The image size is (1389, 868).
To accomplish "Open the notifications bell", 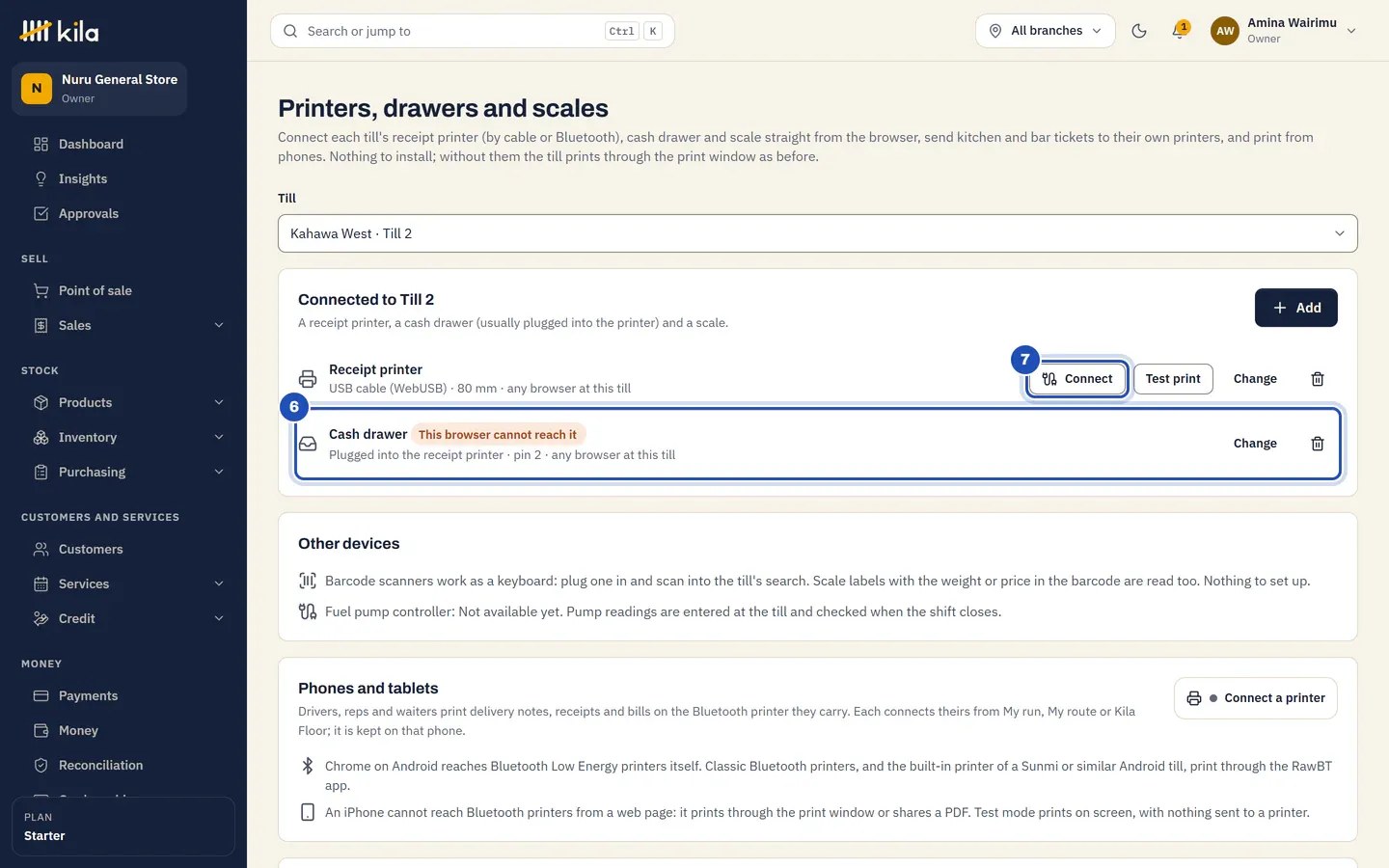I will 1179,31.
